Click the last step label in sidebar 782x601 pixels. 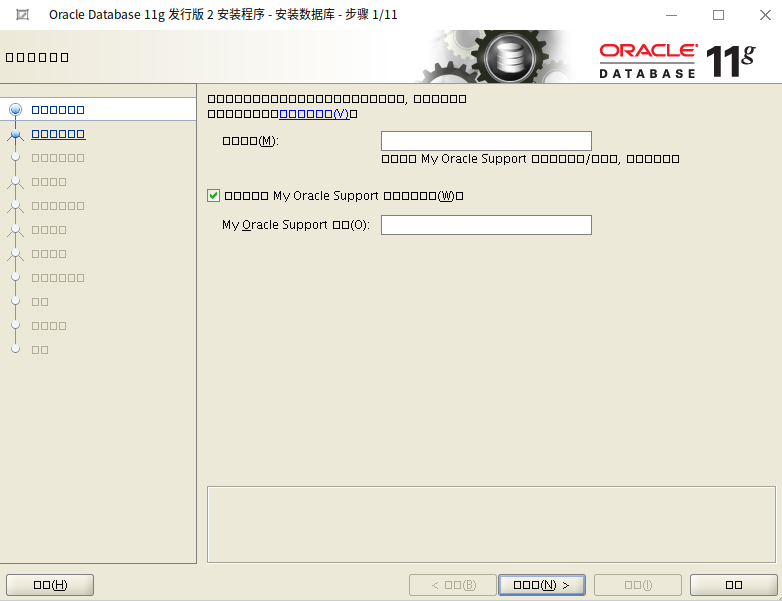tap(40, 350)
